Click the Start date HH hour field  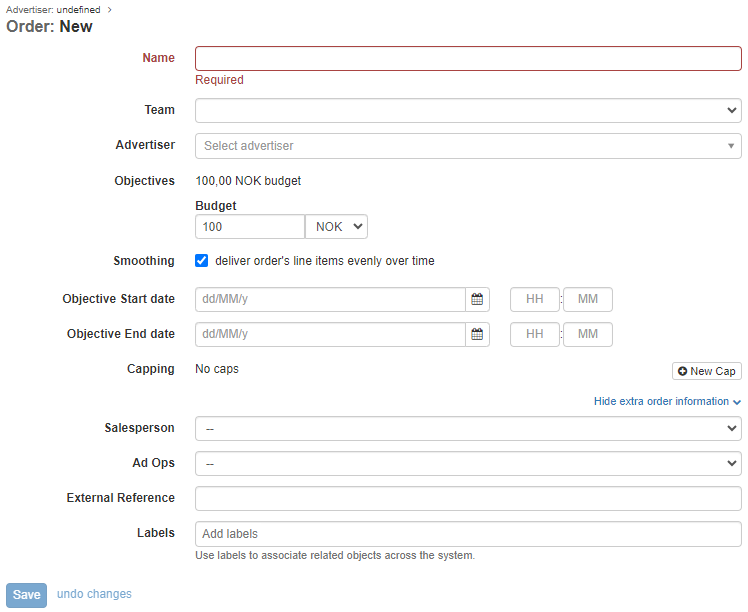tap(535, 300)
